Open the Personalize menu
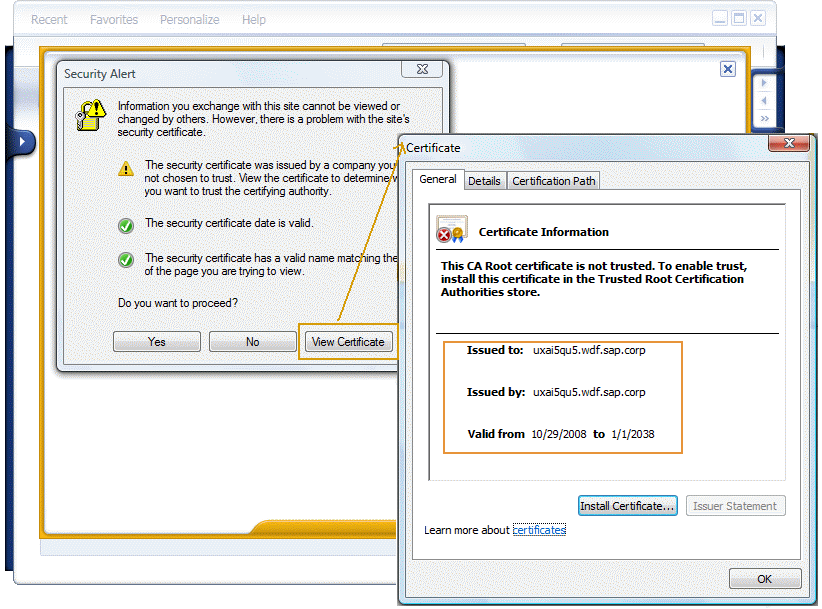 tap(189, 19)
